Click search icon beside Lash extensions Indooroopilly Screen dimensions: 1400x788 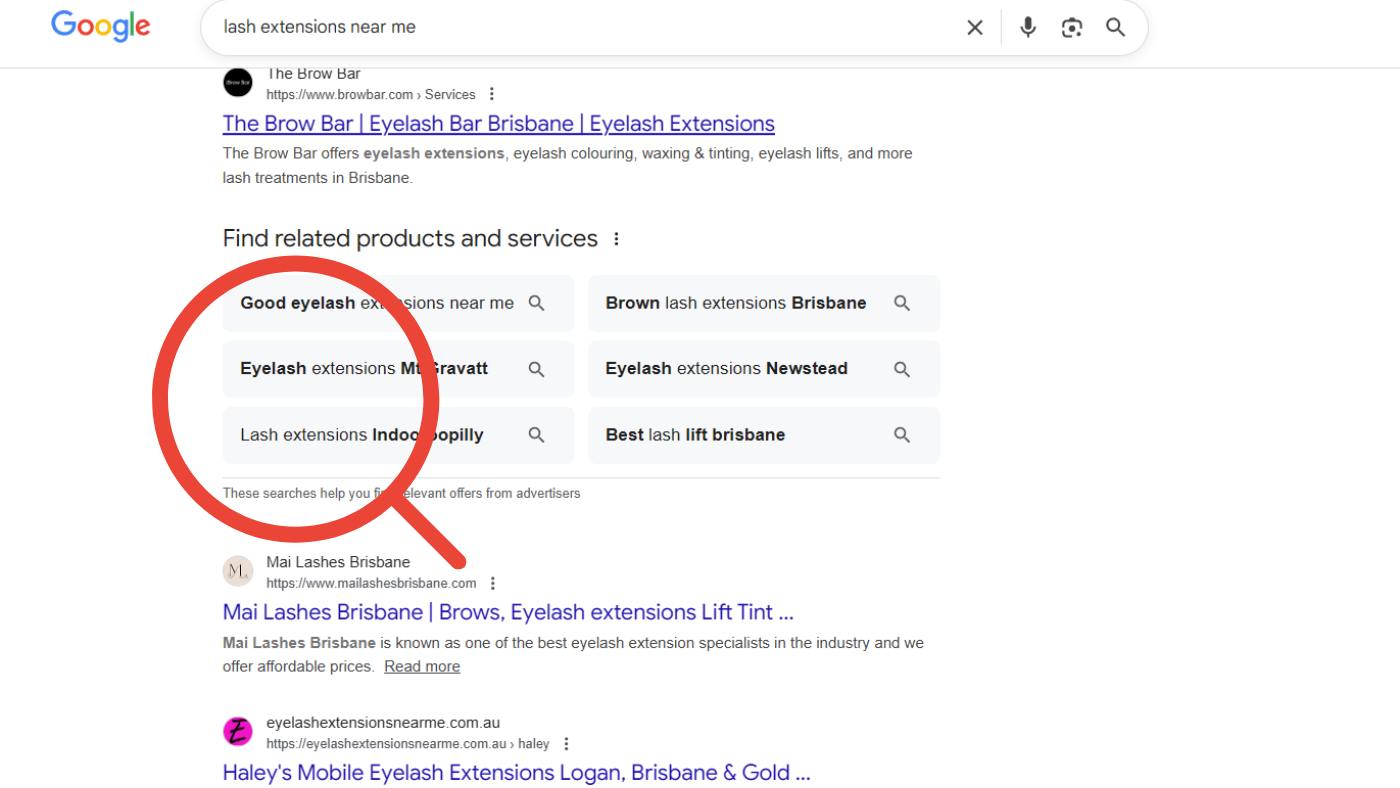click(536, 435)
